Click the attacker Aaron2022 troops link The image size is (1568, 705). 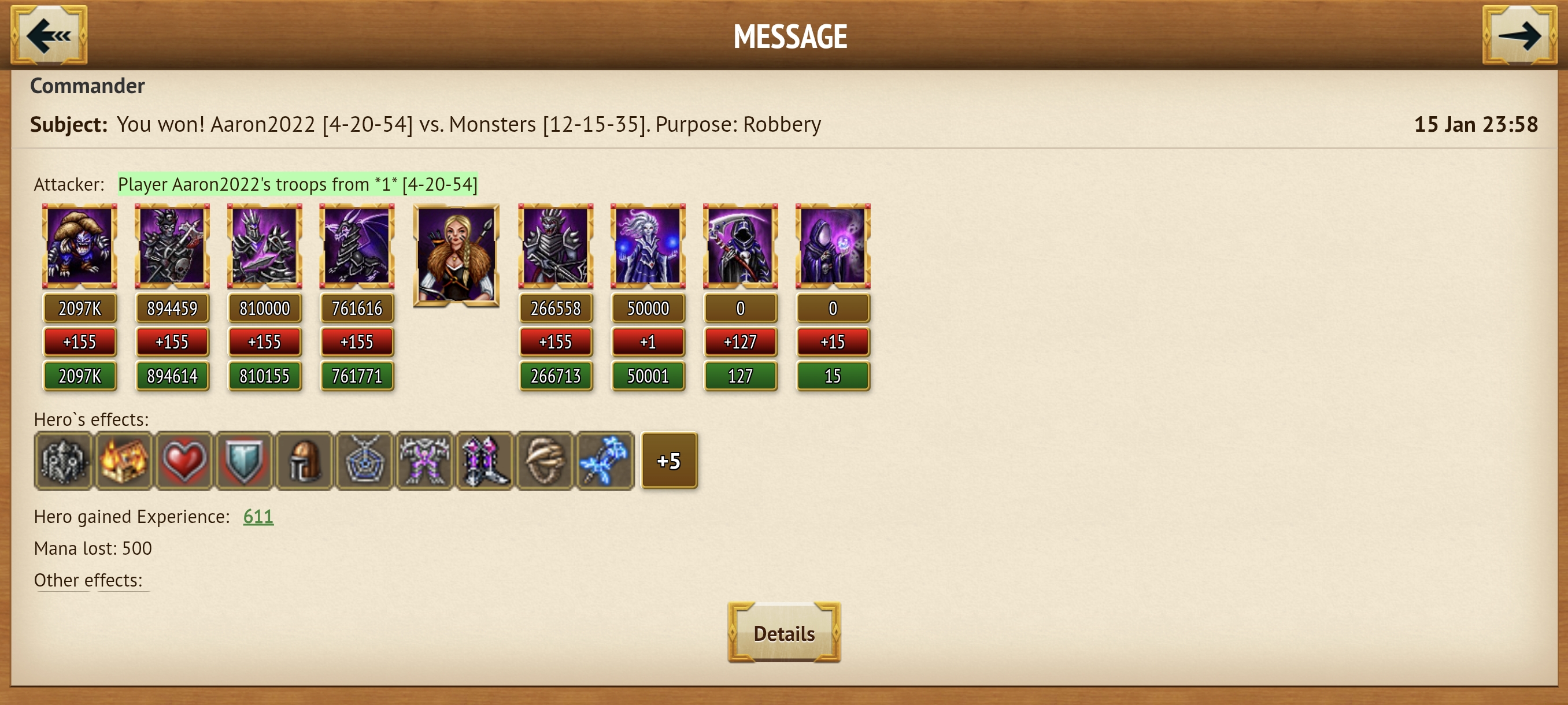(298, 184)
